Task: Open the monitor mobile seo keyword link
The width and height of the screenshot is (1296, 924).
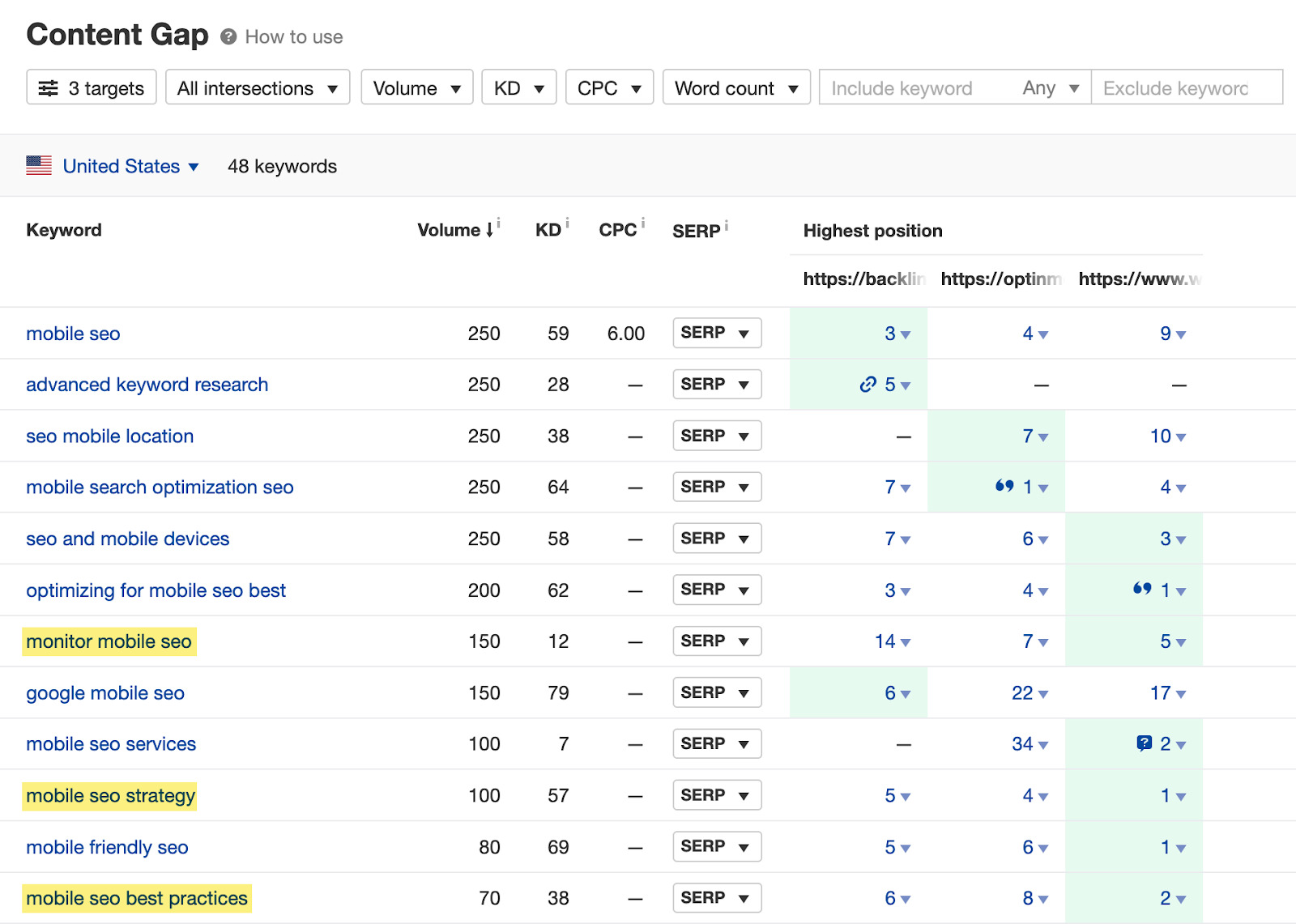Action: point(109,641)
